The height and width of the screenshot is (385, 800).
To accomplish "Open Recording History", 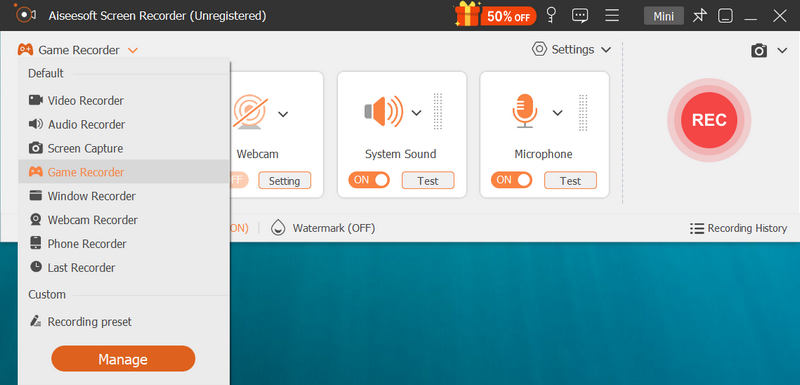I will click(x=738, y=228).
